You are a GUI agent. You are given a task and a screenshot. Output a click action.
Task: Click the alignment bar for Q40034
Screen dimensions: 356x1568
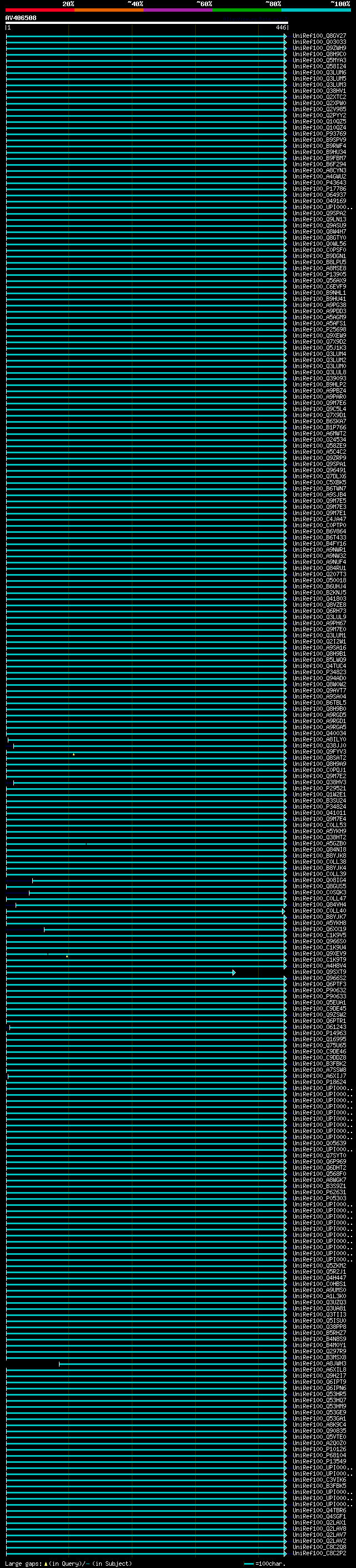(146, 734)
